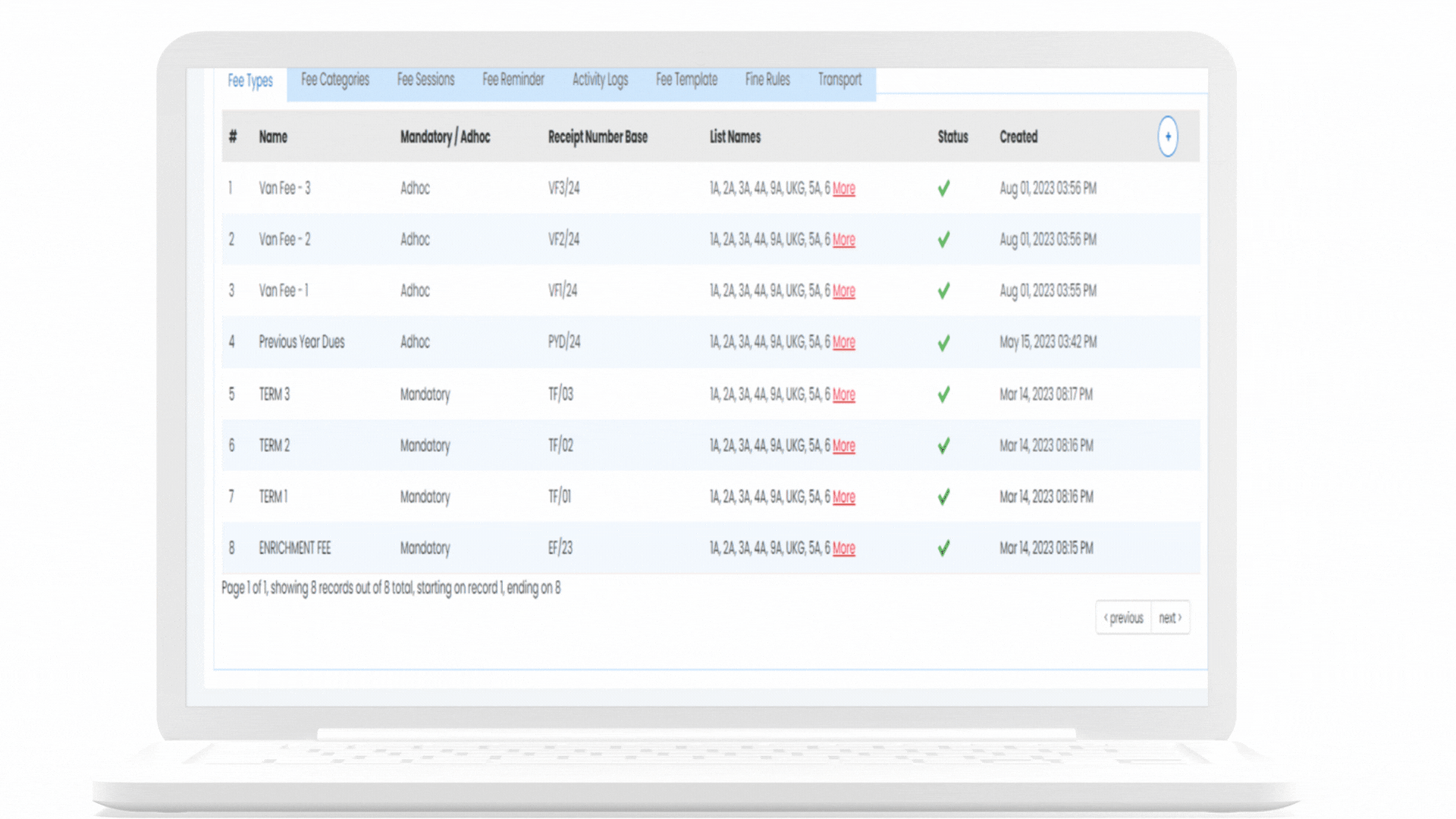1456x819 pixels.
Task: Click the Name column header
Action: tap(273, 137)
